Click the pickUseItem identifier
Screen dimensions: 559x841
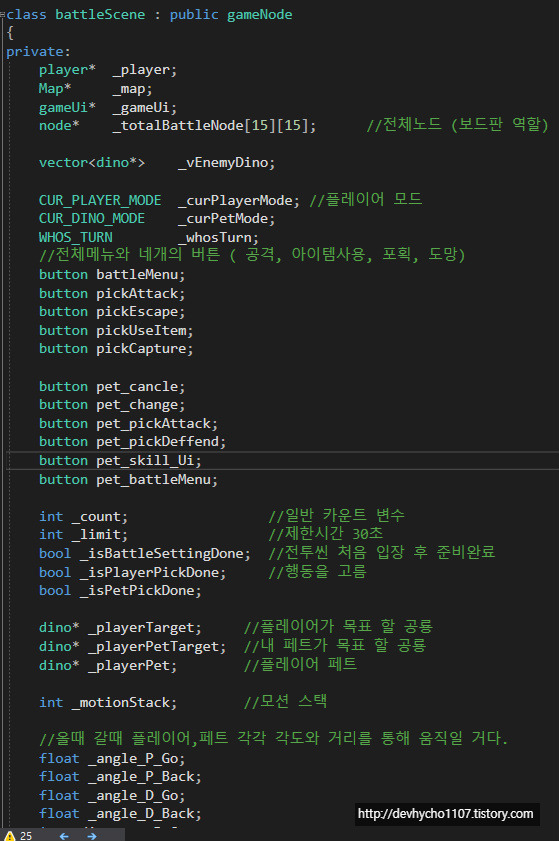click(144, 330)
